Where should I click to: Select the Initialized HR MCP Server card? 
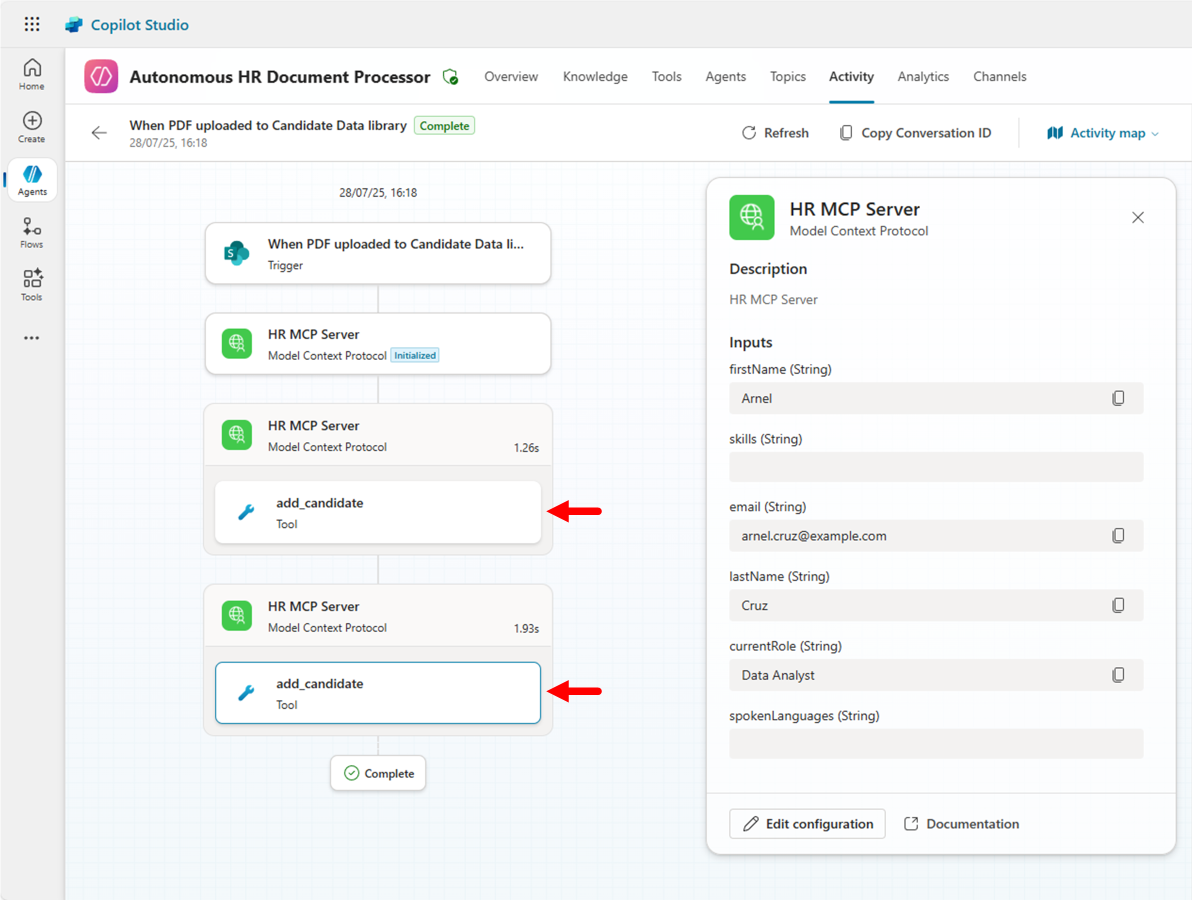click(378, 344)
